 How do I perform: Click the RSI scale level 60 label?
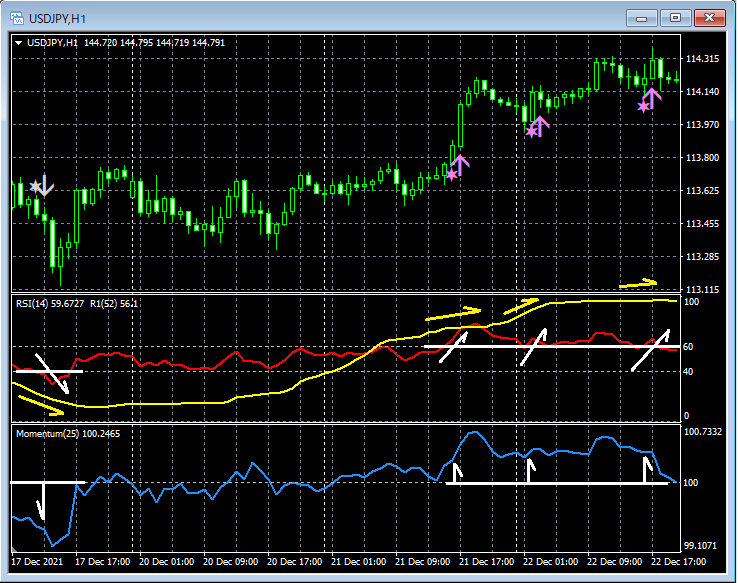click(688, 347)
